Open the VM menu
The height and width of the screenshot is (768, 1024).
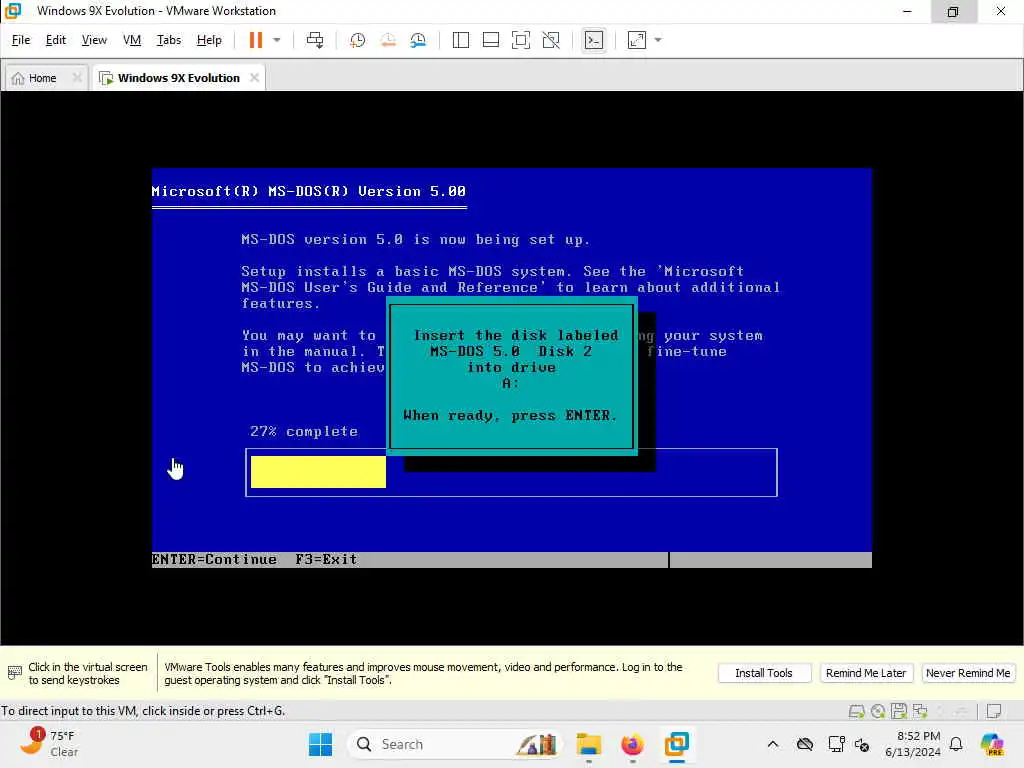tap(132, 40)
